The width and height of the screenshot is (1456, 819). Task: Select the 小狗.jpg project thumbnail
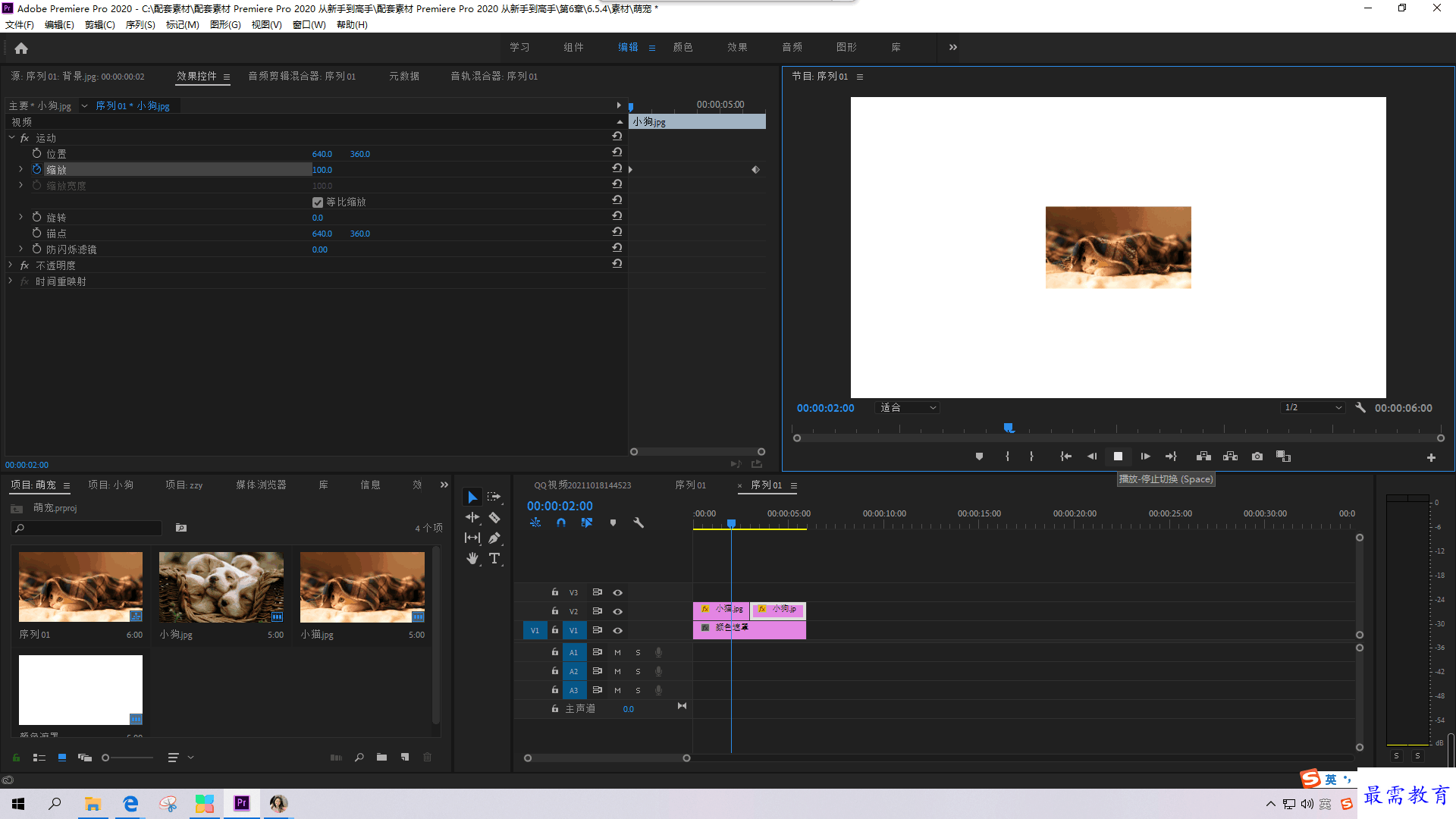221,587
